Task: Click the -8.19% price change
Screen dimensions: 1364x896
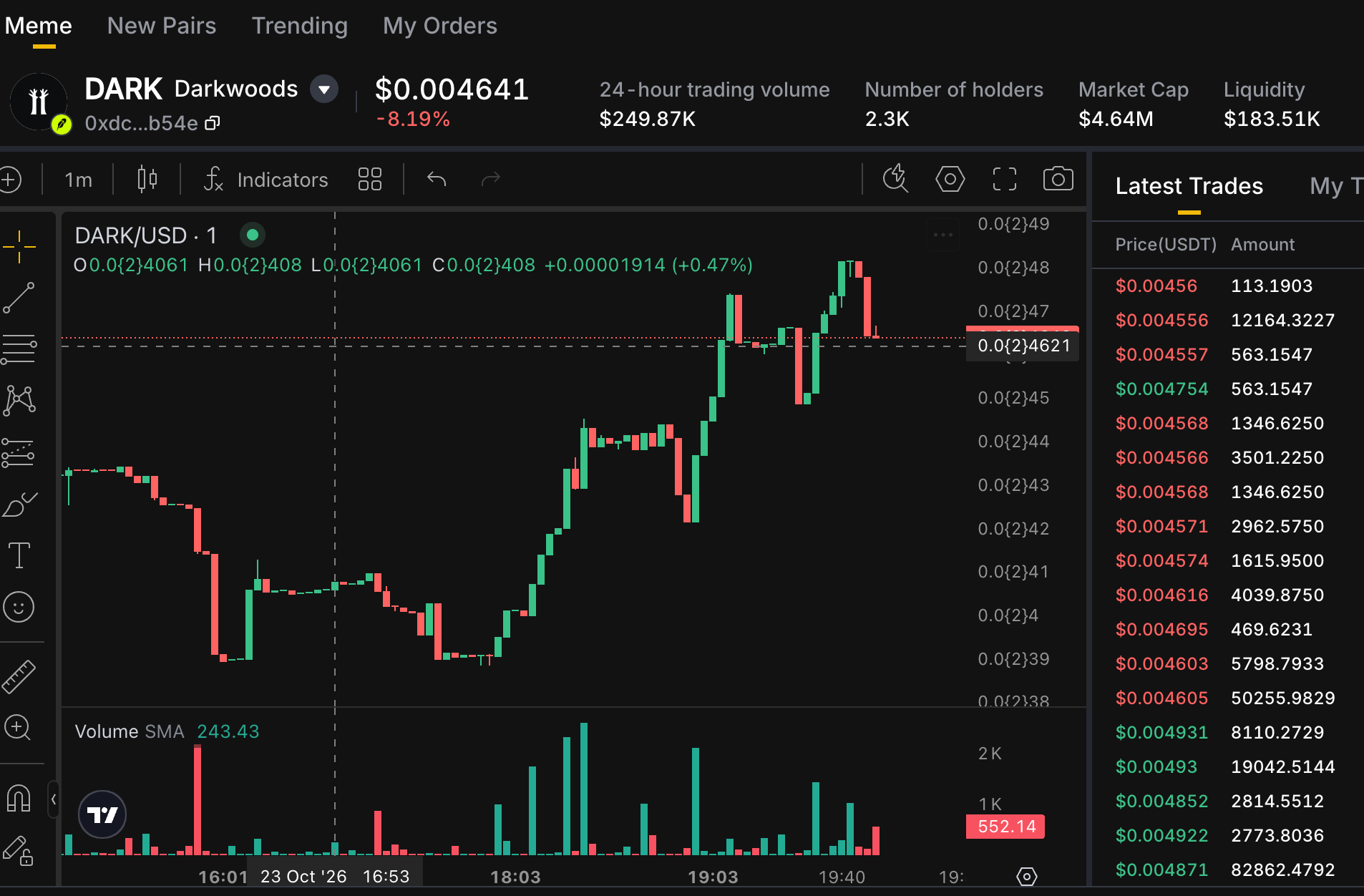Action: [413, 119]
